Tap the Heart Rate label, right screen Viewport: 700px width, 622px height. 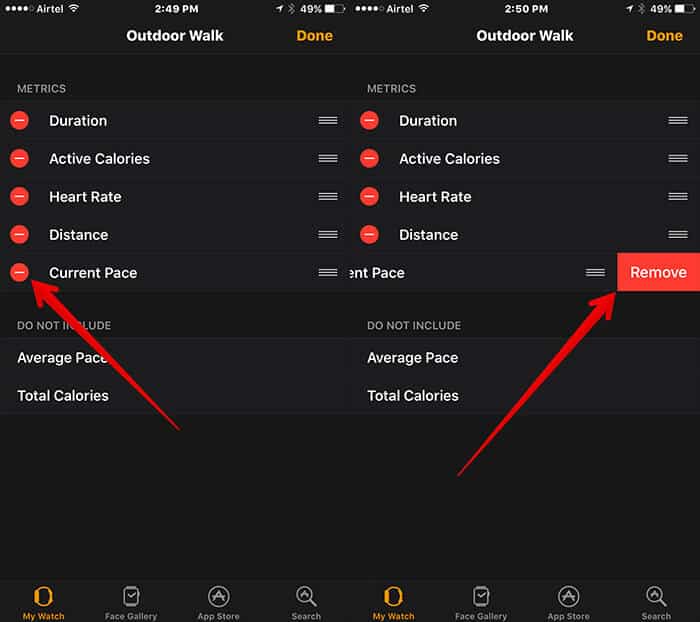[435, 196]
